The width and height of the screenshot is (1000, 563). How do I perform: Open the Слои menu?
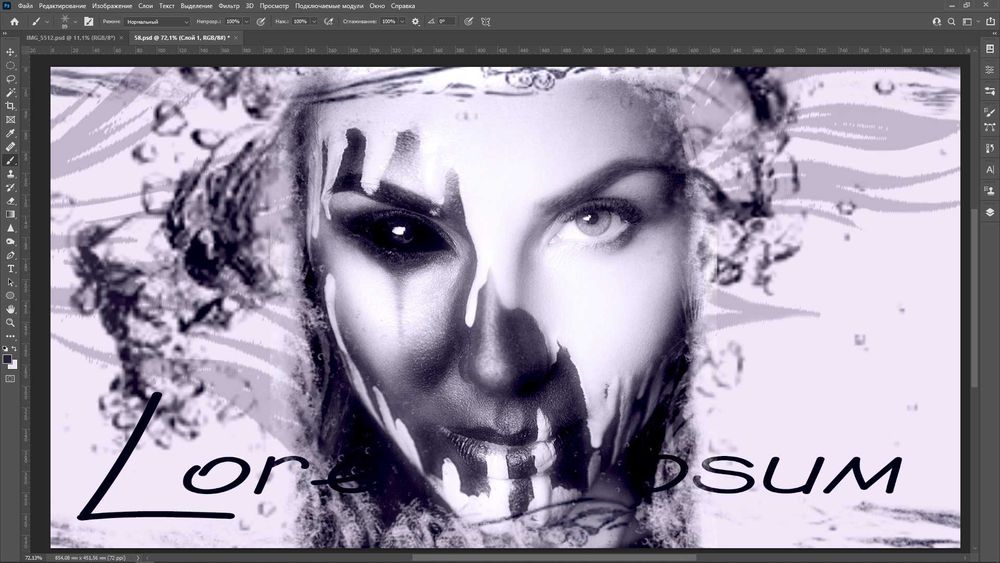tap(146, 6)
